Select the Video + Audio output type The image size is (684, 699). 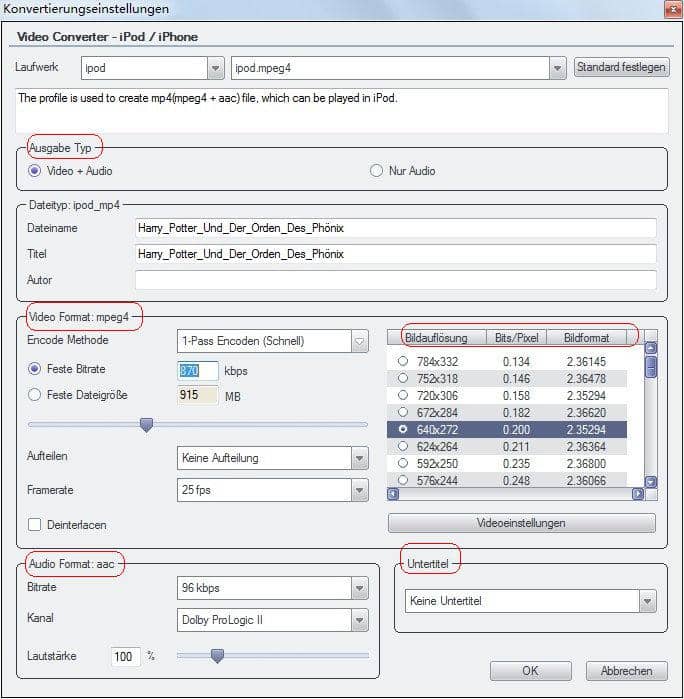35,171
